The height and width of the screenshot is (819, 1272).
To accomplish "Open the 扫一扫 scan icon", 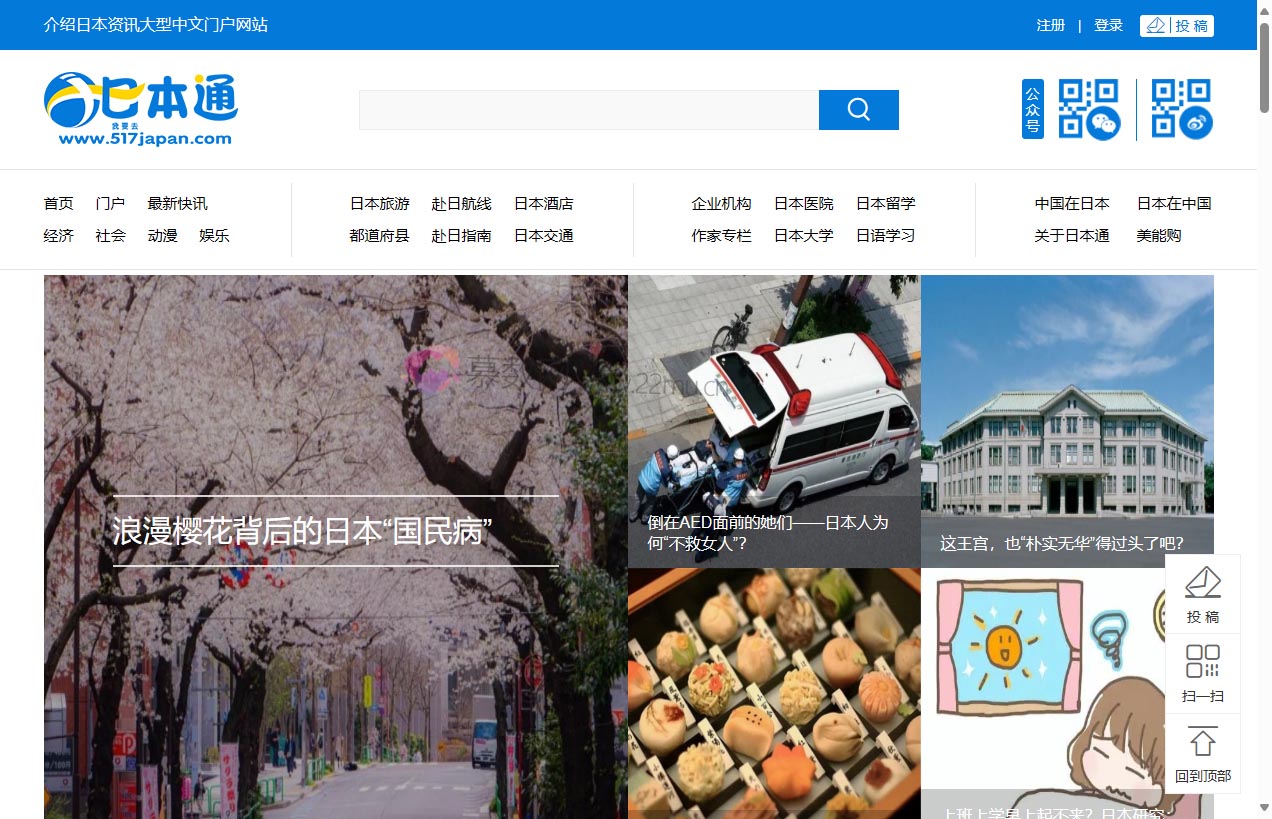I will 1202,662.
